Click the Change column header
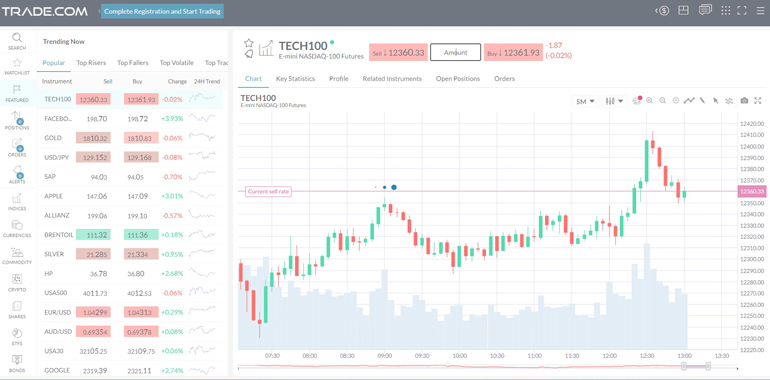This screenshot has width=770, height=380. (x=177, y=81)
